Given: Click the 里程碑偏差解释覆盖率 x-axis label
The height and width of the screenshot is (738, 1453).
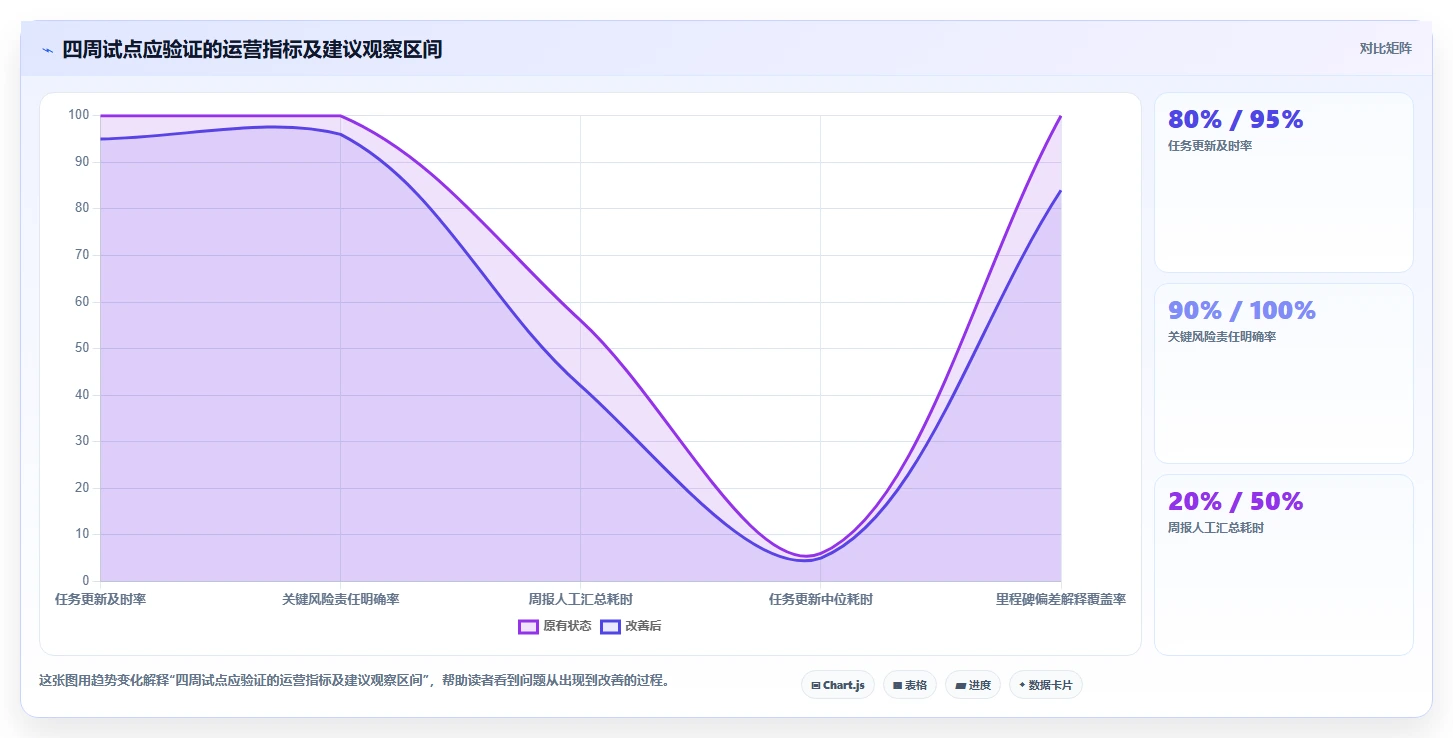Looking at the screenshot, I should [x=1061, y=599].
